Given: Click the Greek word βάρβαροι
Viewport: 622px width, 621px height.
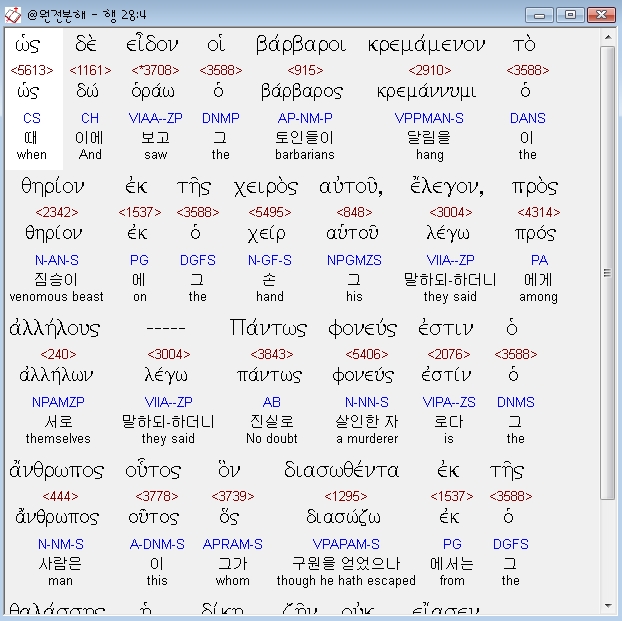Looking at the screenshot, I should tap(301, 44).
